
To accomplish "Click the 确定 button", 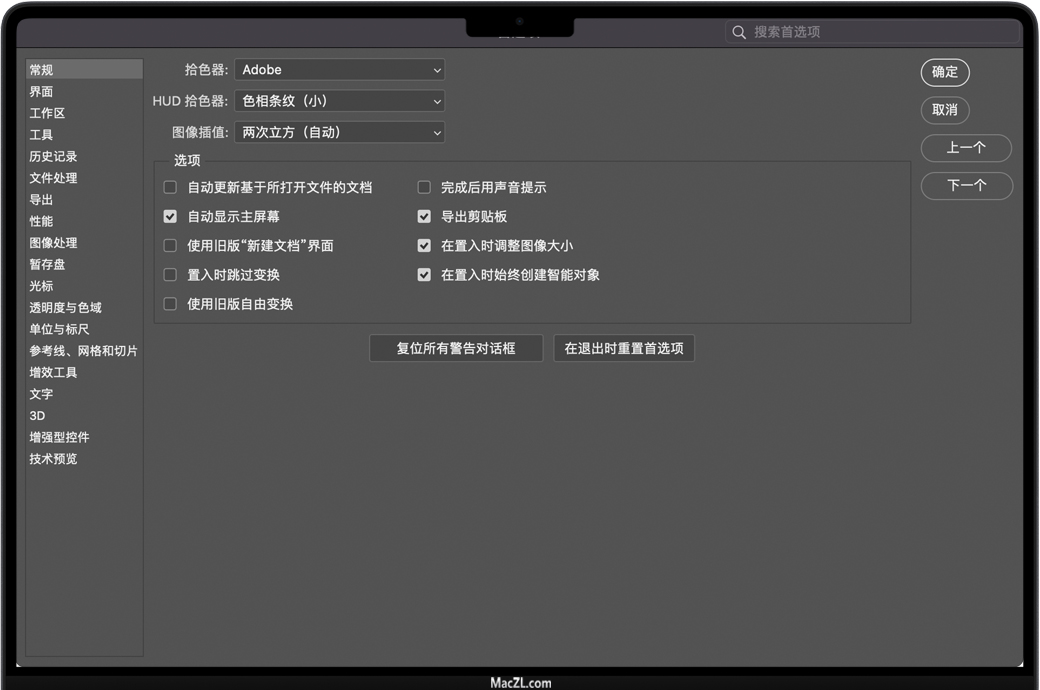I will pos(945,72).
